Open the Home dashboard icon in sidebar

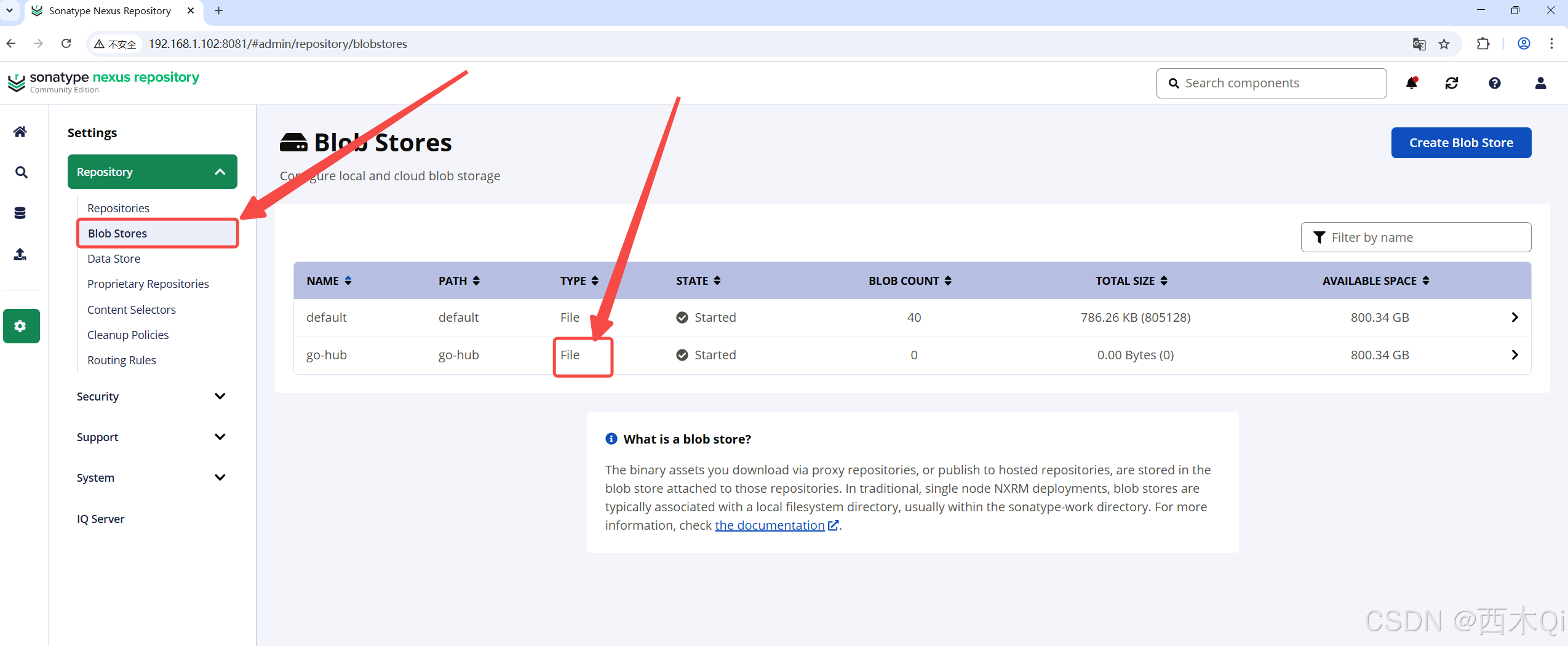20,132
